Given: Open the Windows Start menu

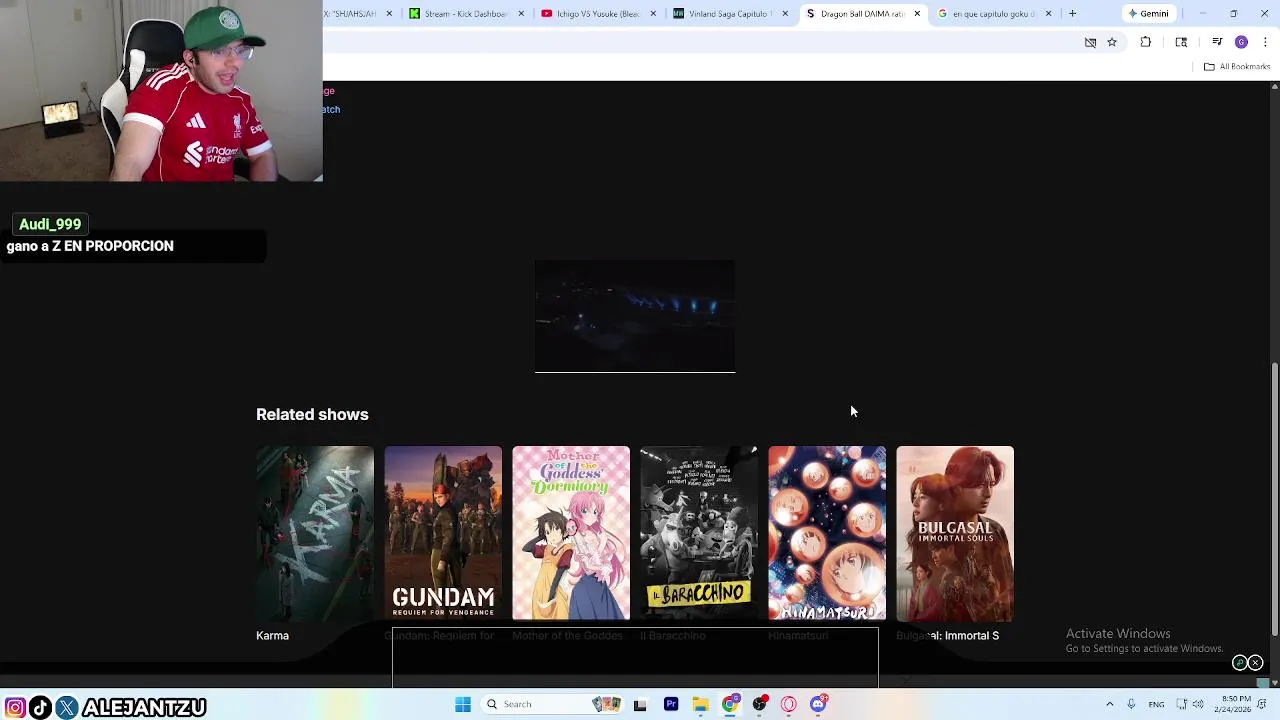Looking at the screenshot, I should pos(462,704).
